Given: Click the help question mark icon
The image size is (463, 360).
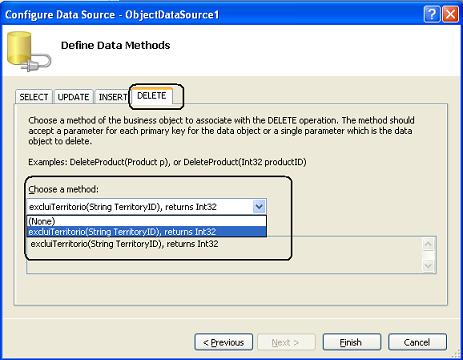Looking at the screenshot, I should point(432,15).
